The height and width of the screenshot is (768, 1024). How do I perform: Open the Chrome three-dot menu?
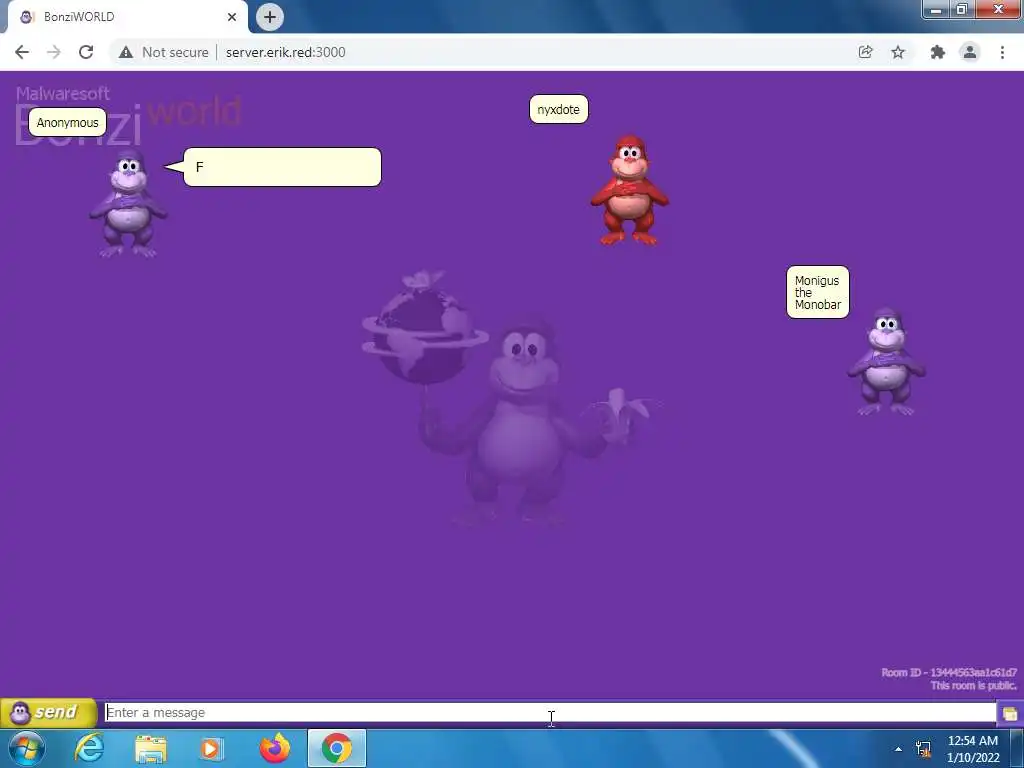[1002, 52]
